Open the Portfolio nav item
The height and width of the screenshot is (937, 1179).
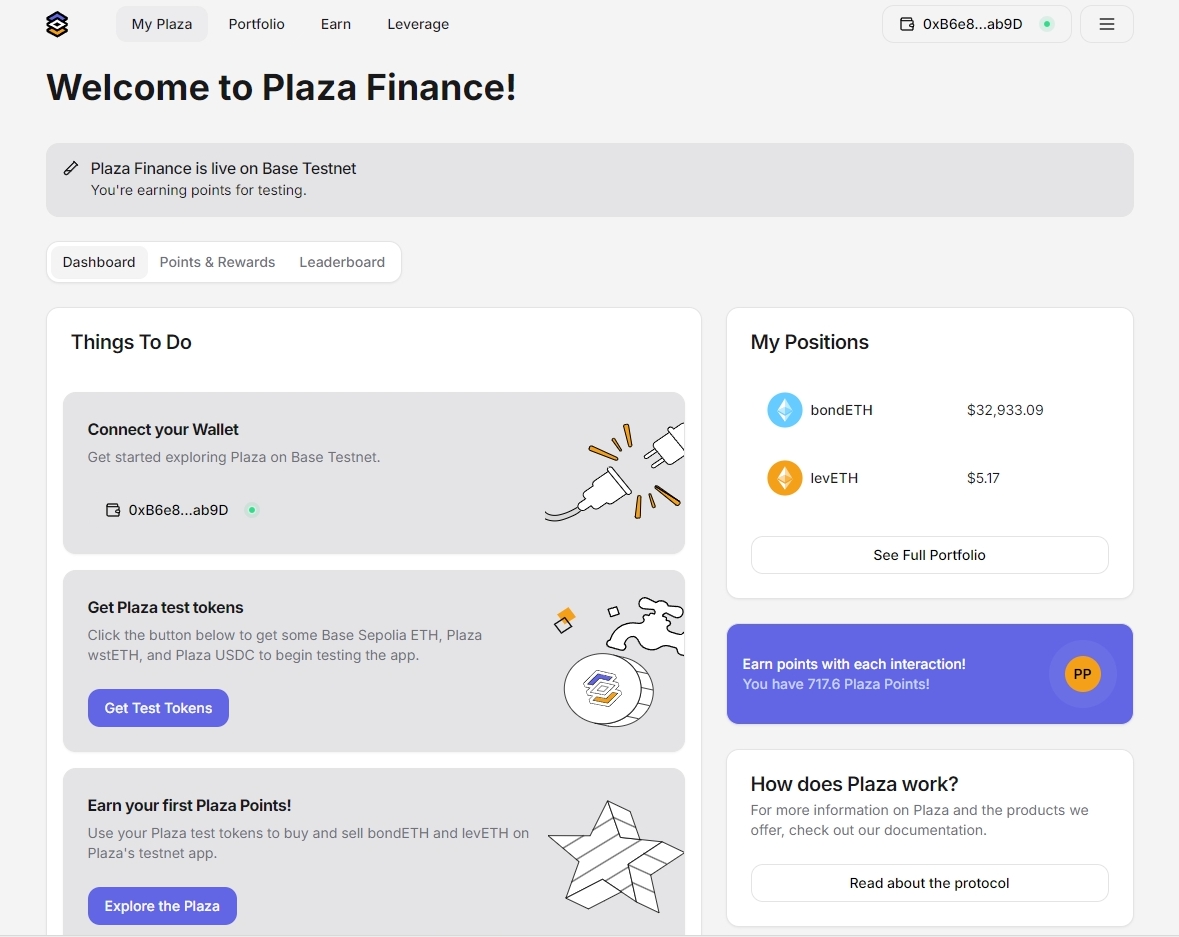[x=256, y=24]
